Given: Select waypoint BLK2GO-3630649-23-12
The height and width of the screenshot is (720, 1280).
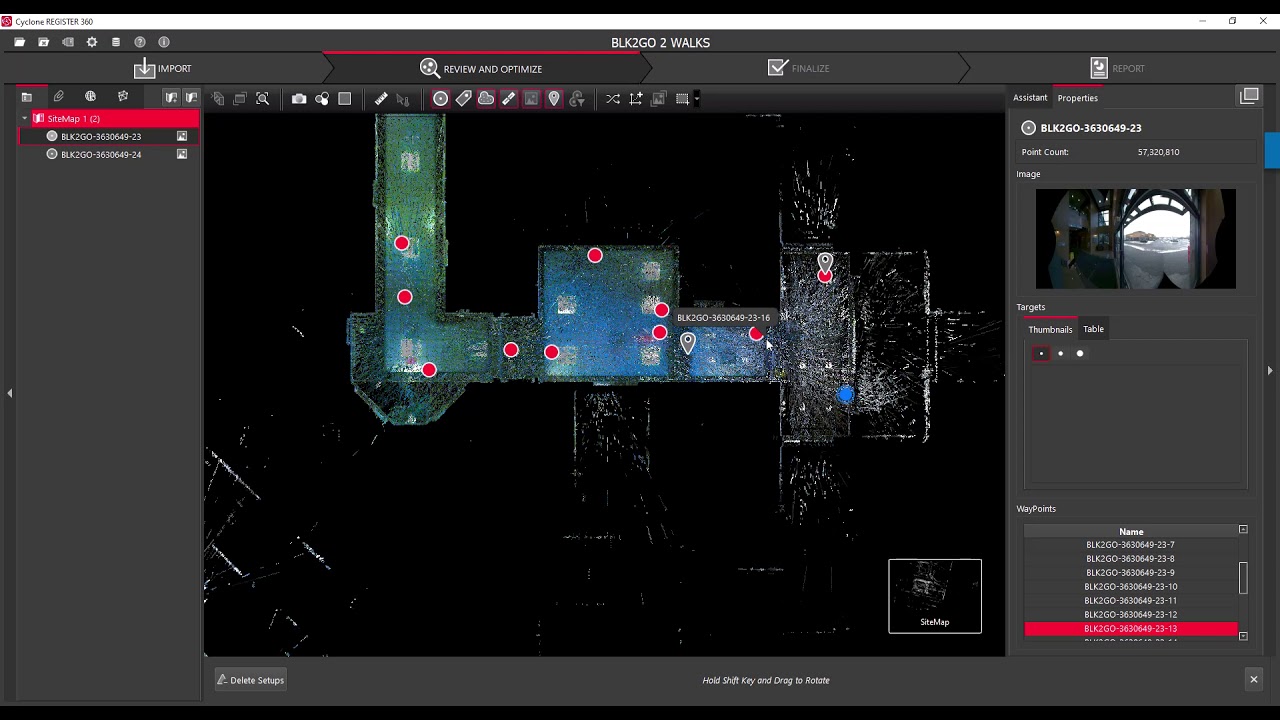Looking at the screenshot, I should (1130, 615).
